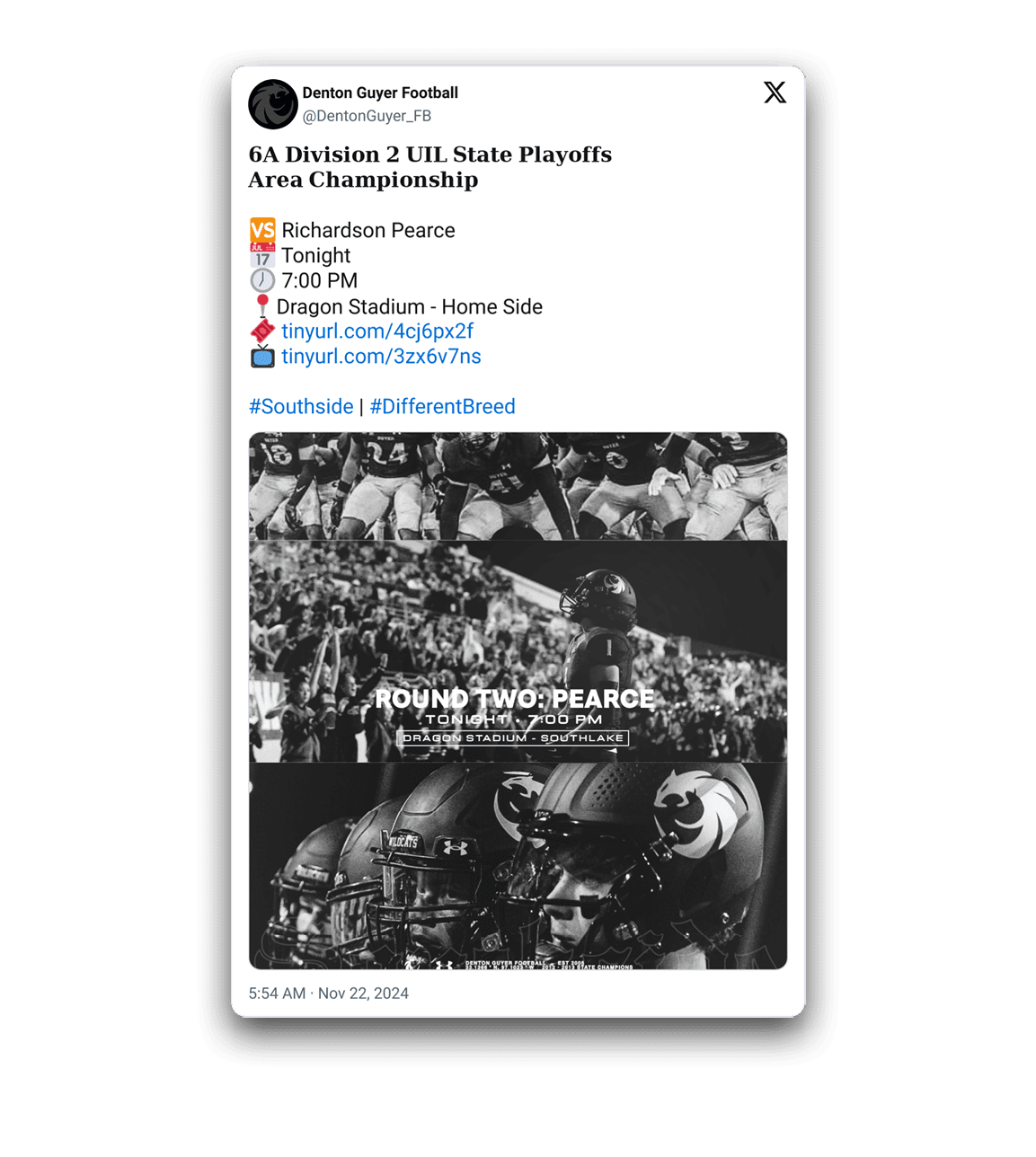Click the 5:54 AM Nov 22, 2024 timestamp
The width and height of the screenshot is (1036, 1157).
tap(329, 994)
